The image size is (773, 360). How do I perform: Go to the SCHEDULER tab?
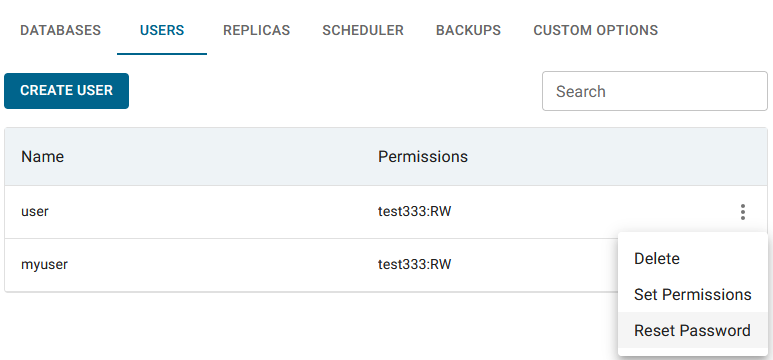coord(363,30)
